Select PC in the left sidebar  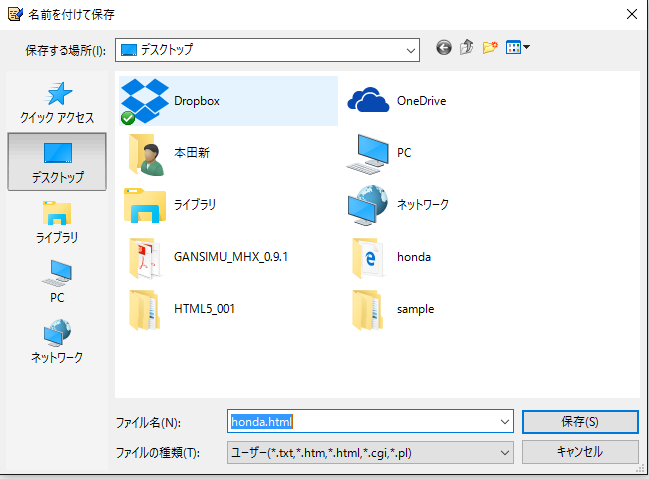pos(57,282)
